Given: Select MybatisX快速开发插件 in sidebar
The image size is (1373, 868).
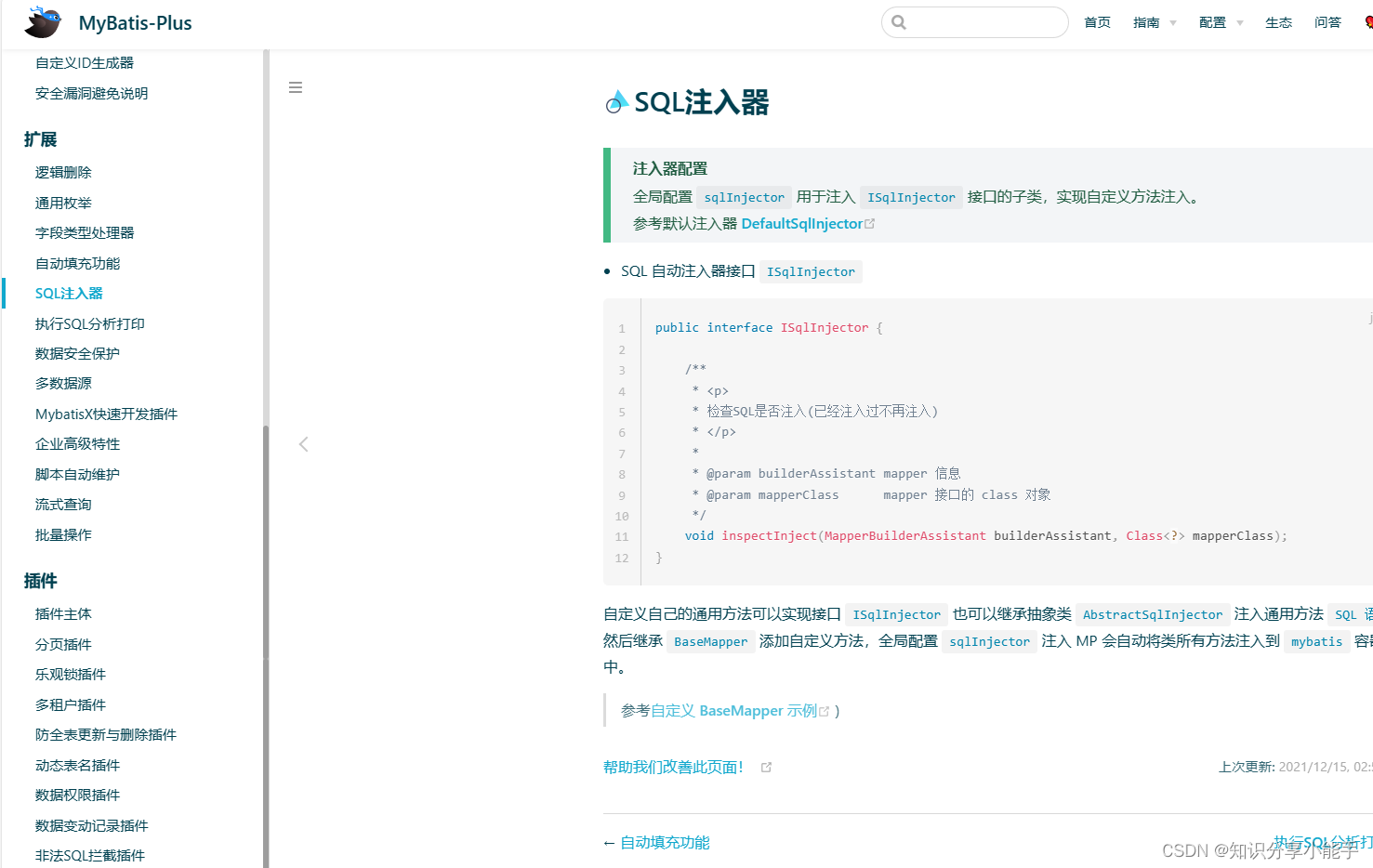Looking at the screenshot, I should pyautogui.click(x=106, y=414).
